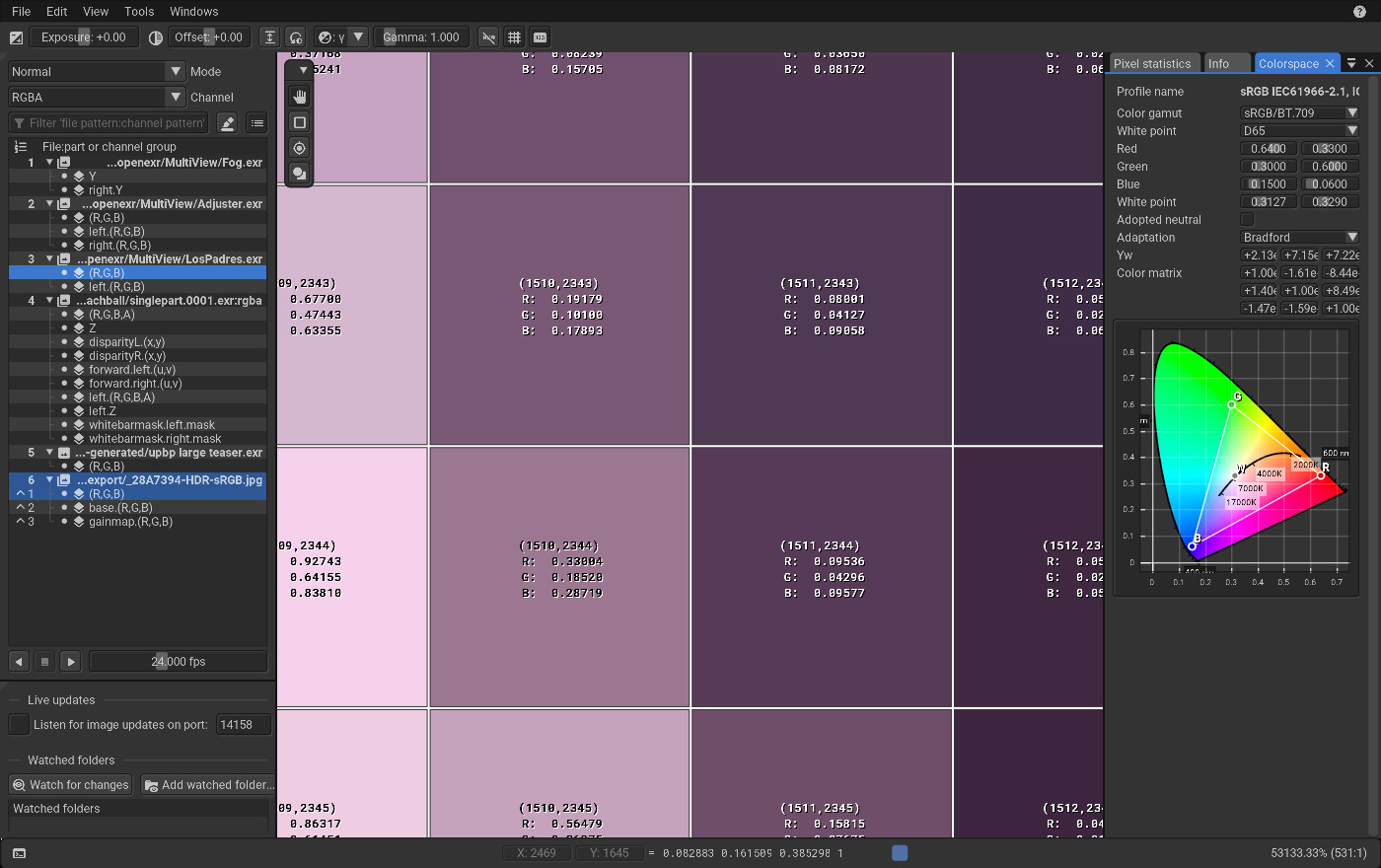
Task: Open the help question mark icon
Action: [1359, 12]
